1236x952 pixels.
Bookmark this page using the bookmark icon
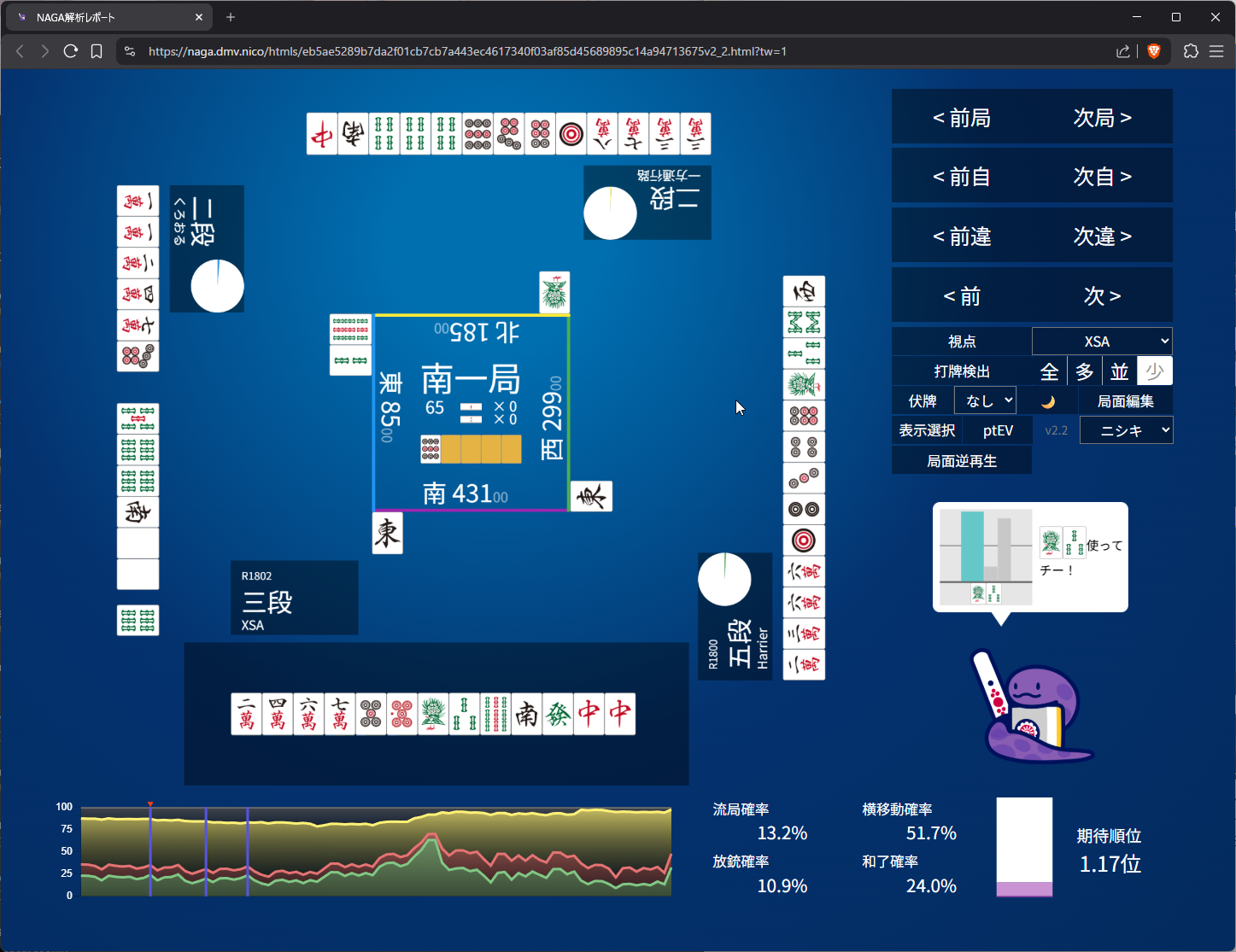pos(97,51)
